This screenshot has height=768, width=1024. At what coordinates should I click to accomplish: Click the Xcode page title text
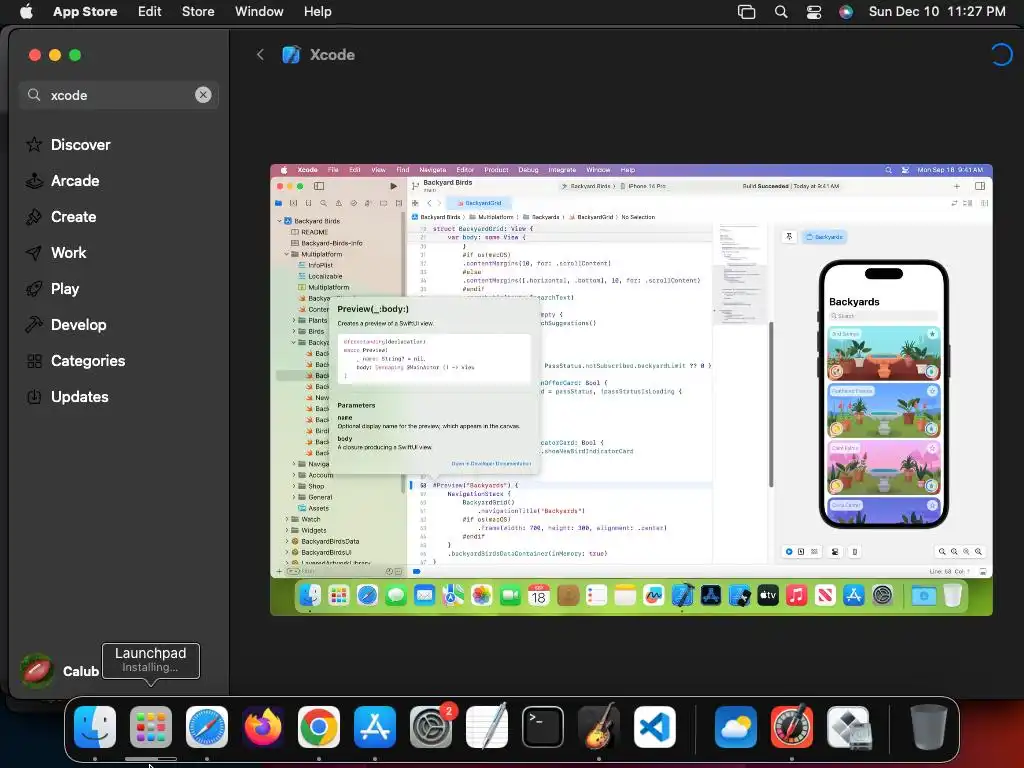tap(332, 55)
